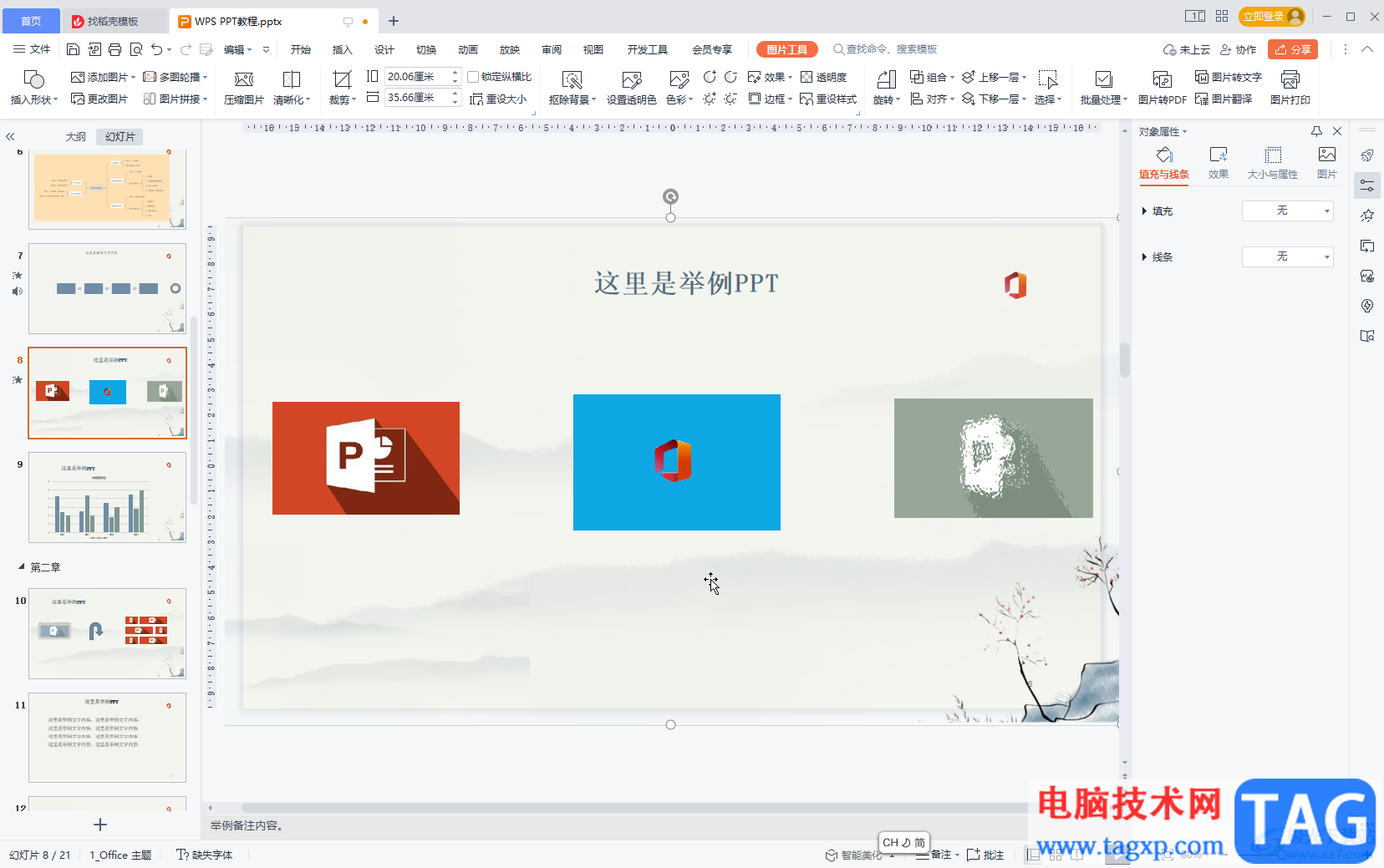Click 立即登录 (Login Now) button

point(1271,16)
